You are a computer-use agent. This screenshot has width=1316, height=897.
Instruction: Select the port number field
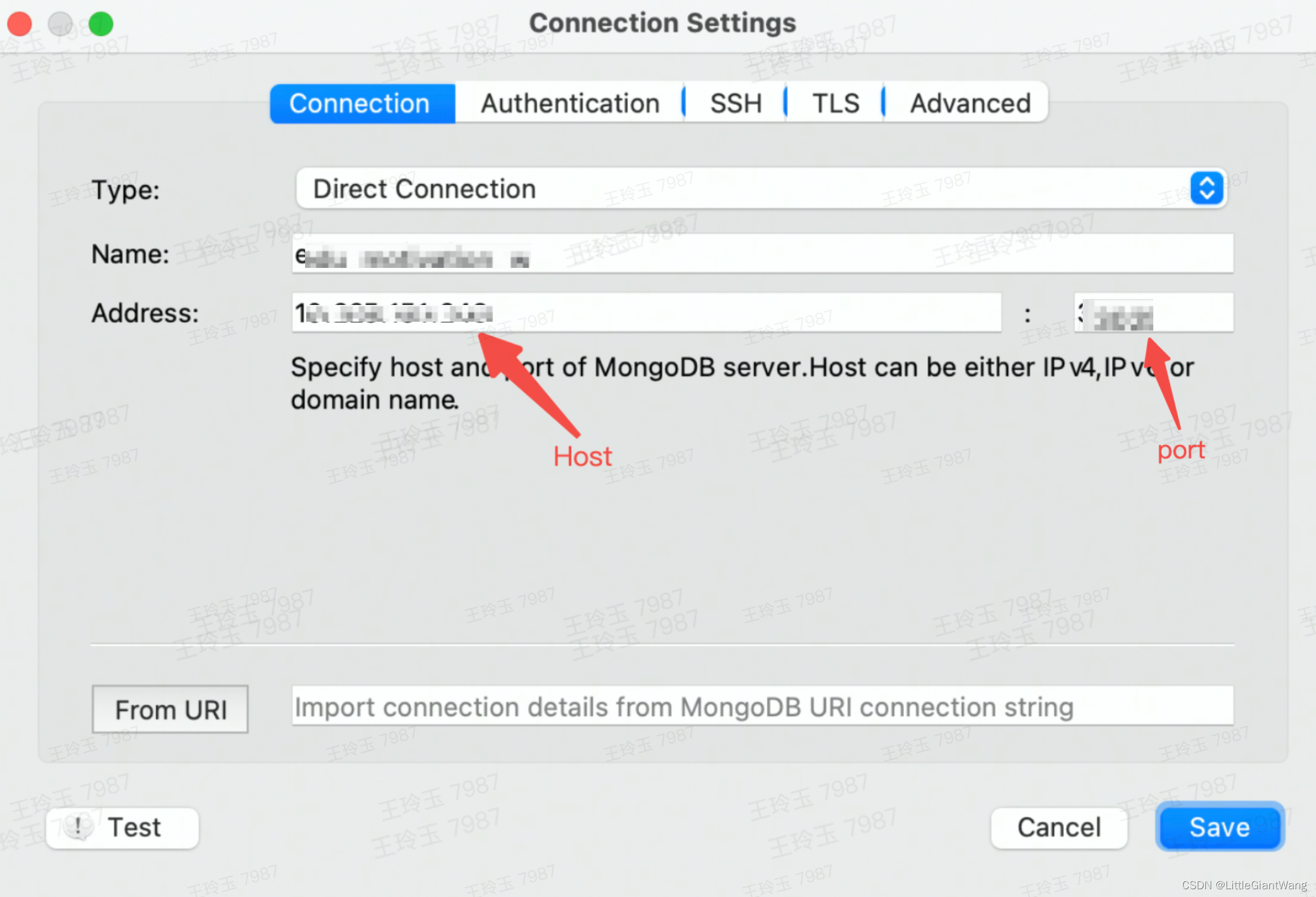pos(1153,312)
